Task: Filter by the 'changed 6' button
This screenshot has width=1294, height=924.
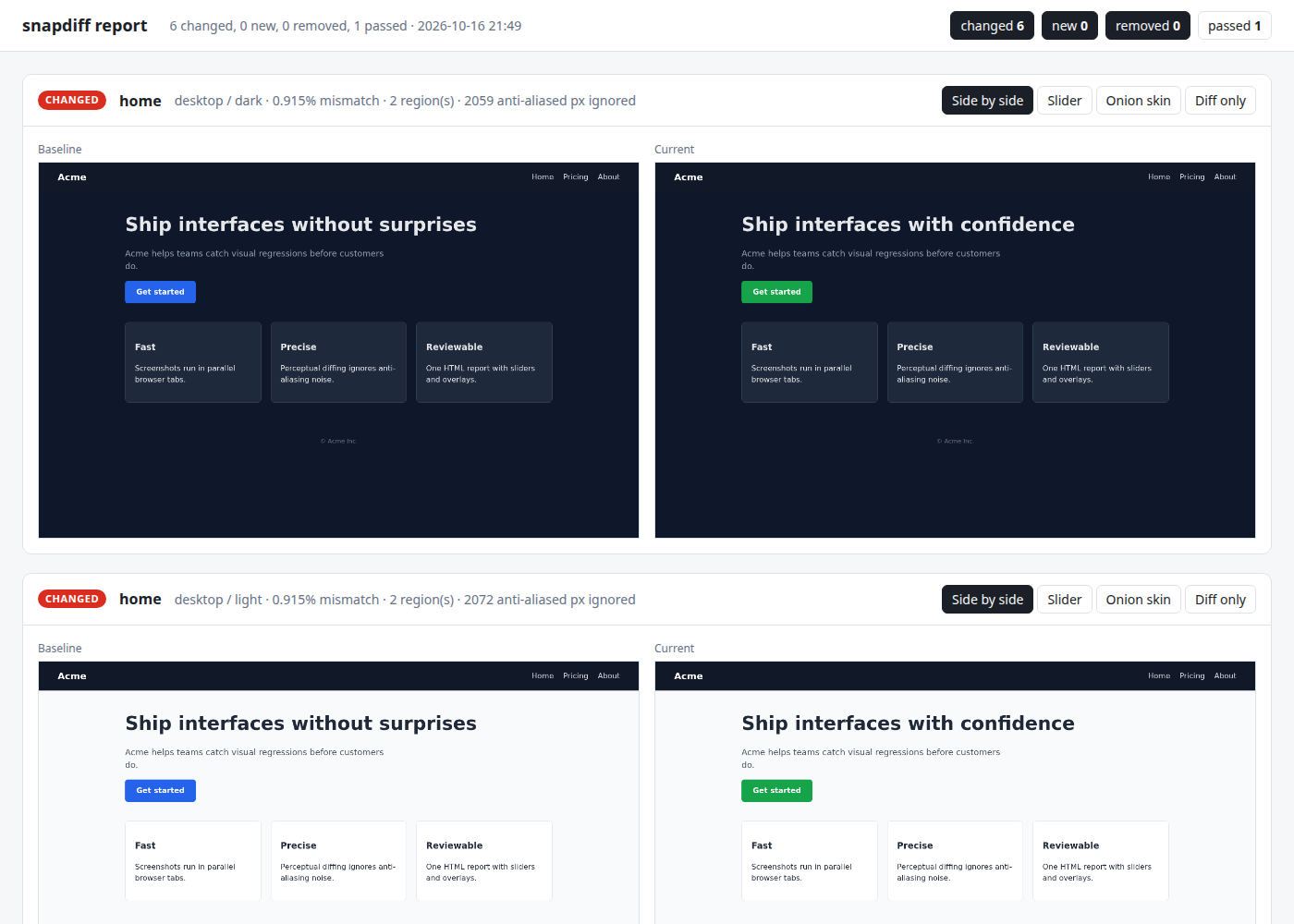Action: tap(992, 26)
